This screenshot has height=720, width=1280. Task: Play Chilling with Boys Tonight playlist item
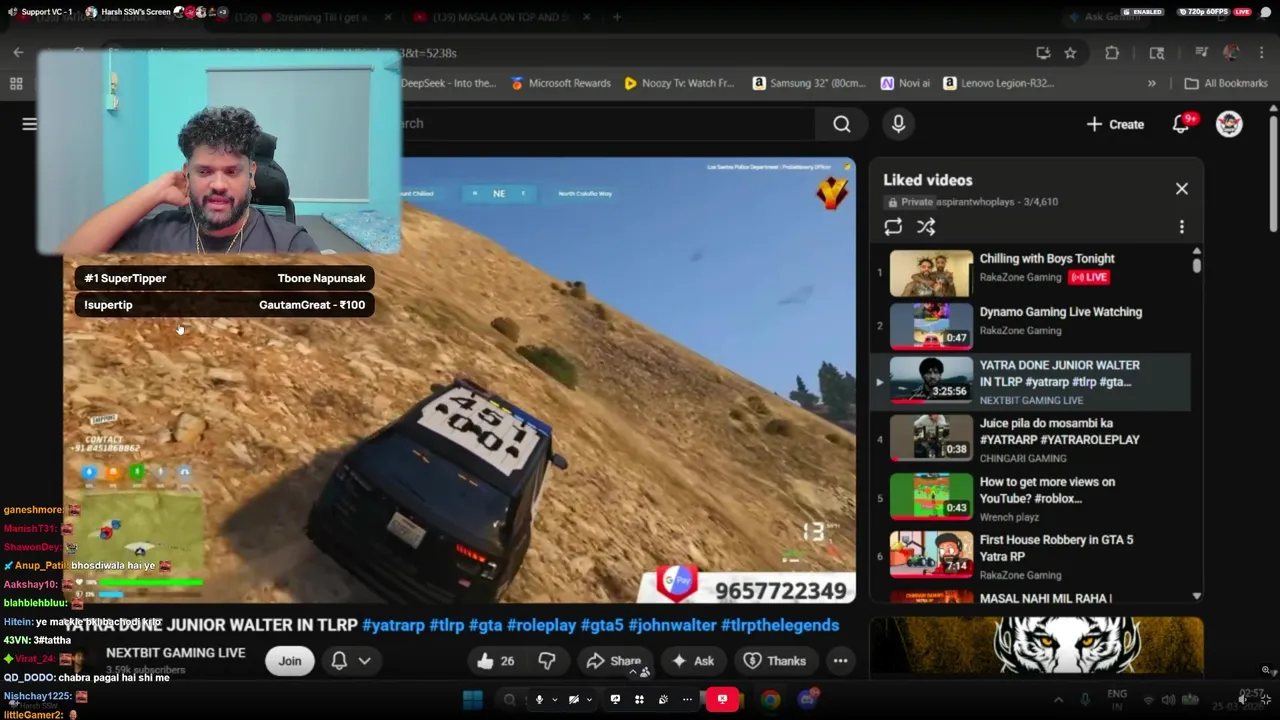coord(1030,274)
